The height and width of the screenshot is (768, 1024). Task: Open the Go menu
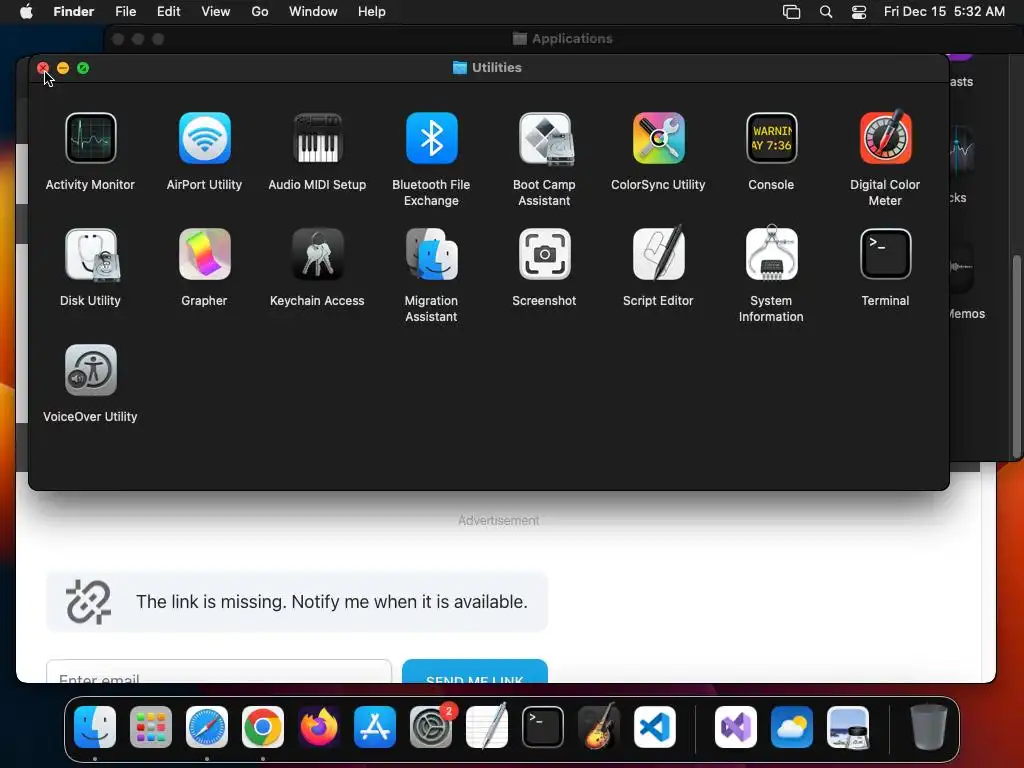click(260, 12)
